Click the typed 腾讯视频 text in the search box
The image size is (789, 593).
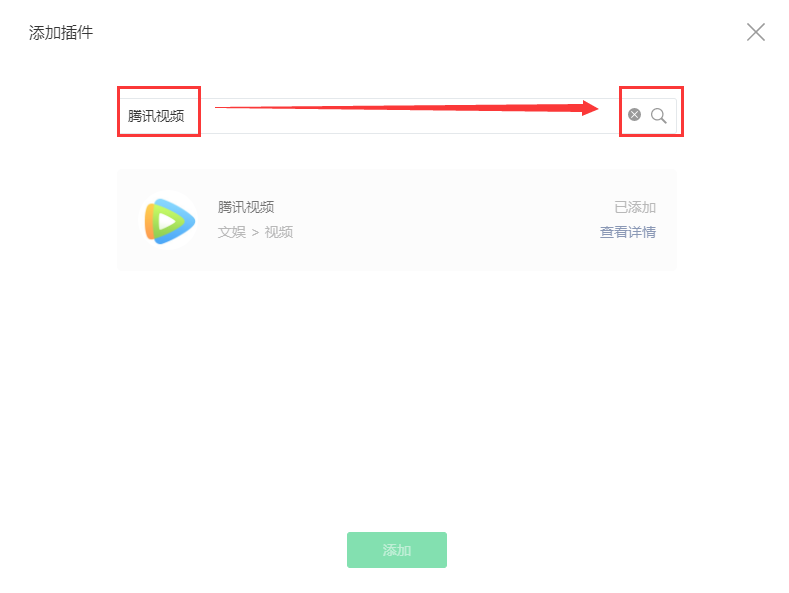tap(156, 116)
